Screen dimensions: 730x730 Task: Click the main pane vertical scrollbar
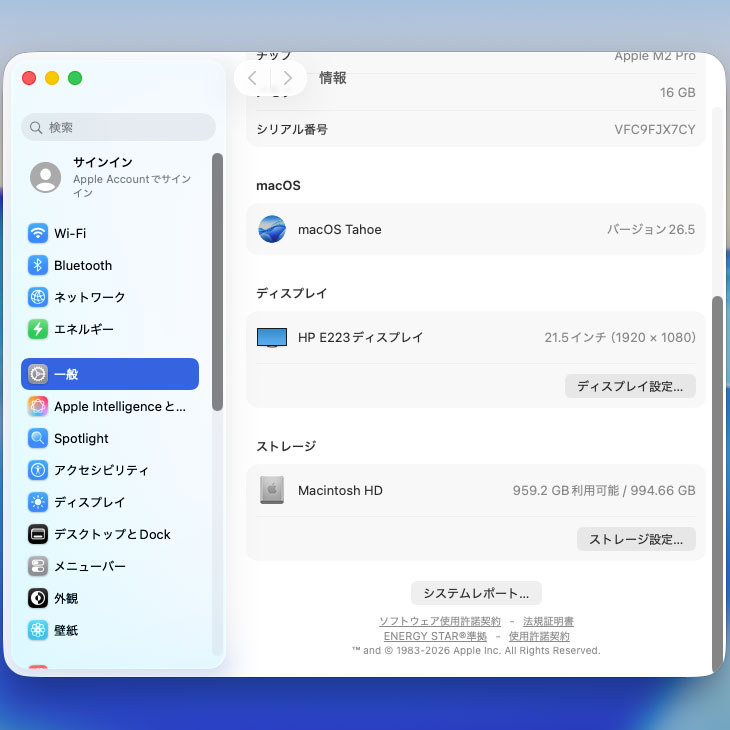717,484
